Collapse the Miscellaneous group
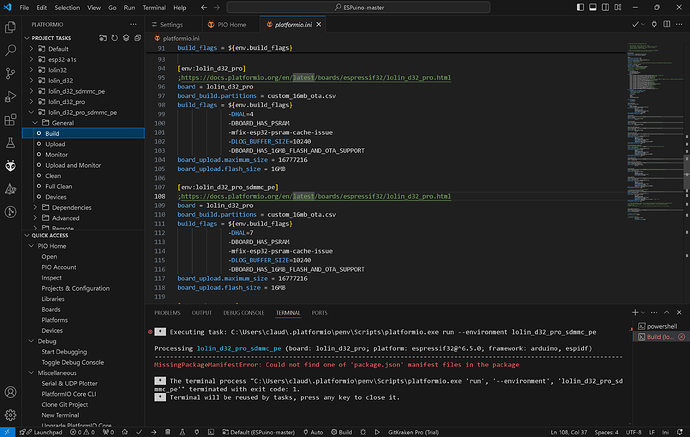 coord(31,373)
